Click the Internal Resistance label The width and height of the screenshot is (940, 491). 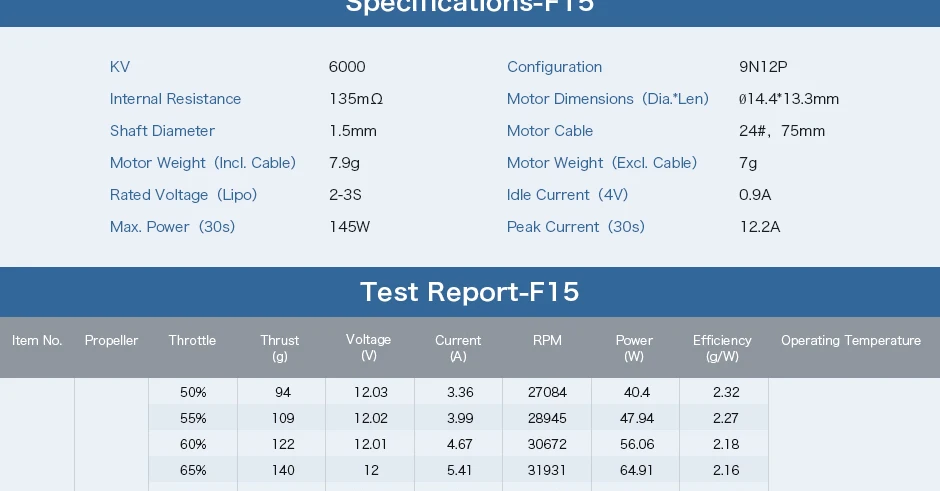(x=175, y=99)
